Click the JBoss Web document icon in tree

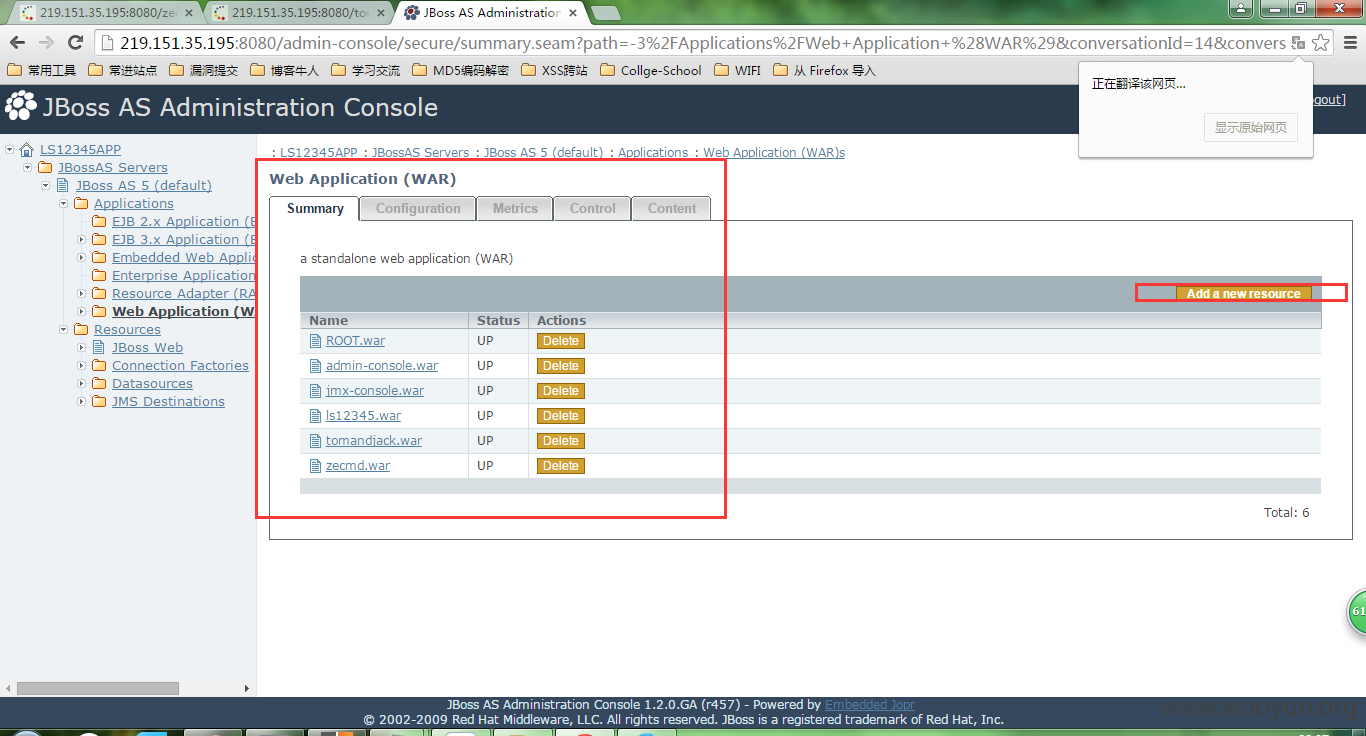99,348
